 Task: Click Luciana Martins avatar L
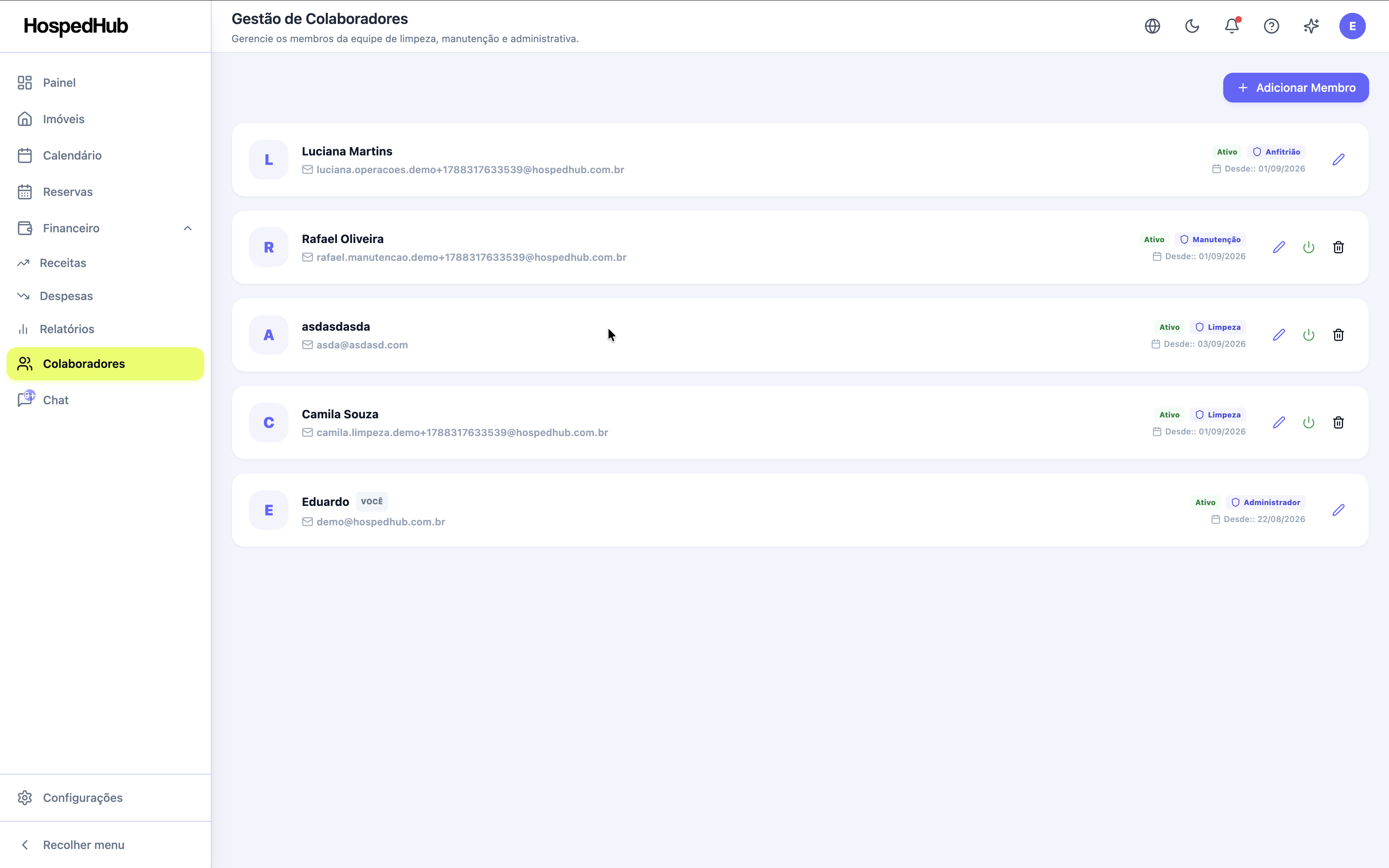[x=269, y=160]
